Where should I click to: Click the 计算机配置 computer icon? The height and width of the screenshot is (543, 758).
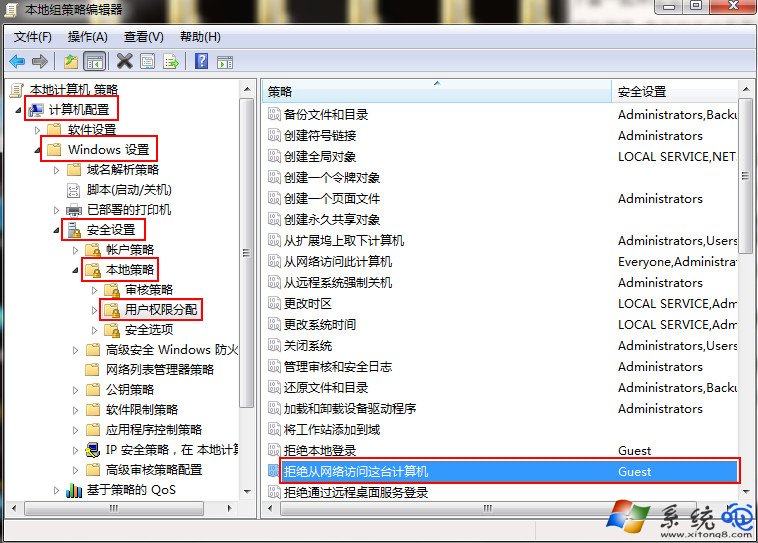36,110
